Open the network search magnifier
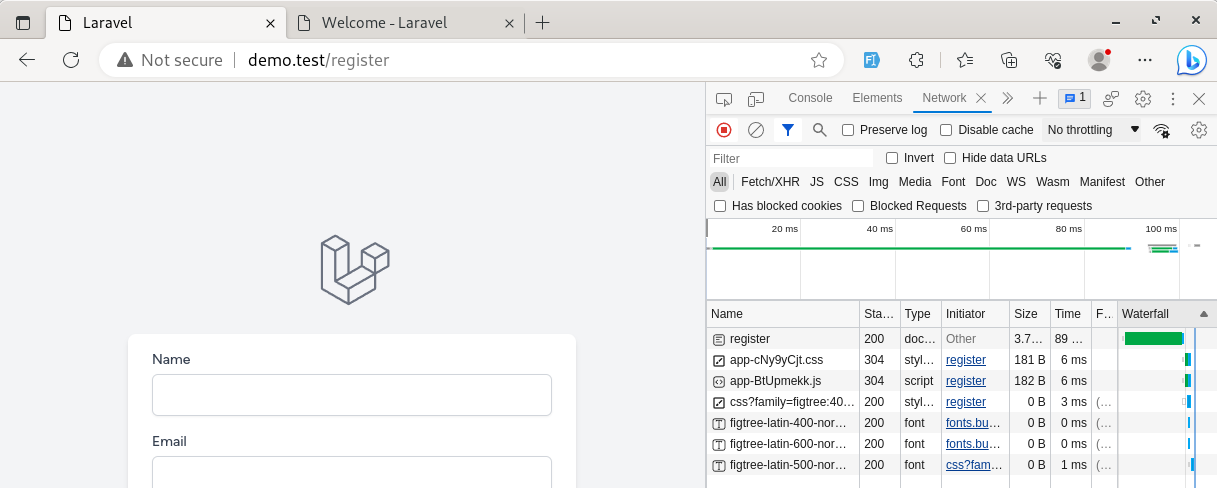 (x=820, y=130)
